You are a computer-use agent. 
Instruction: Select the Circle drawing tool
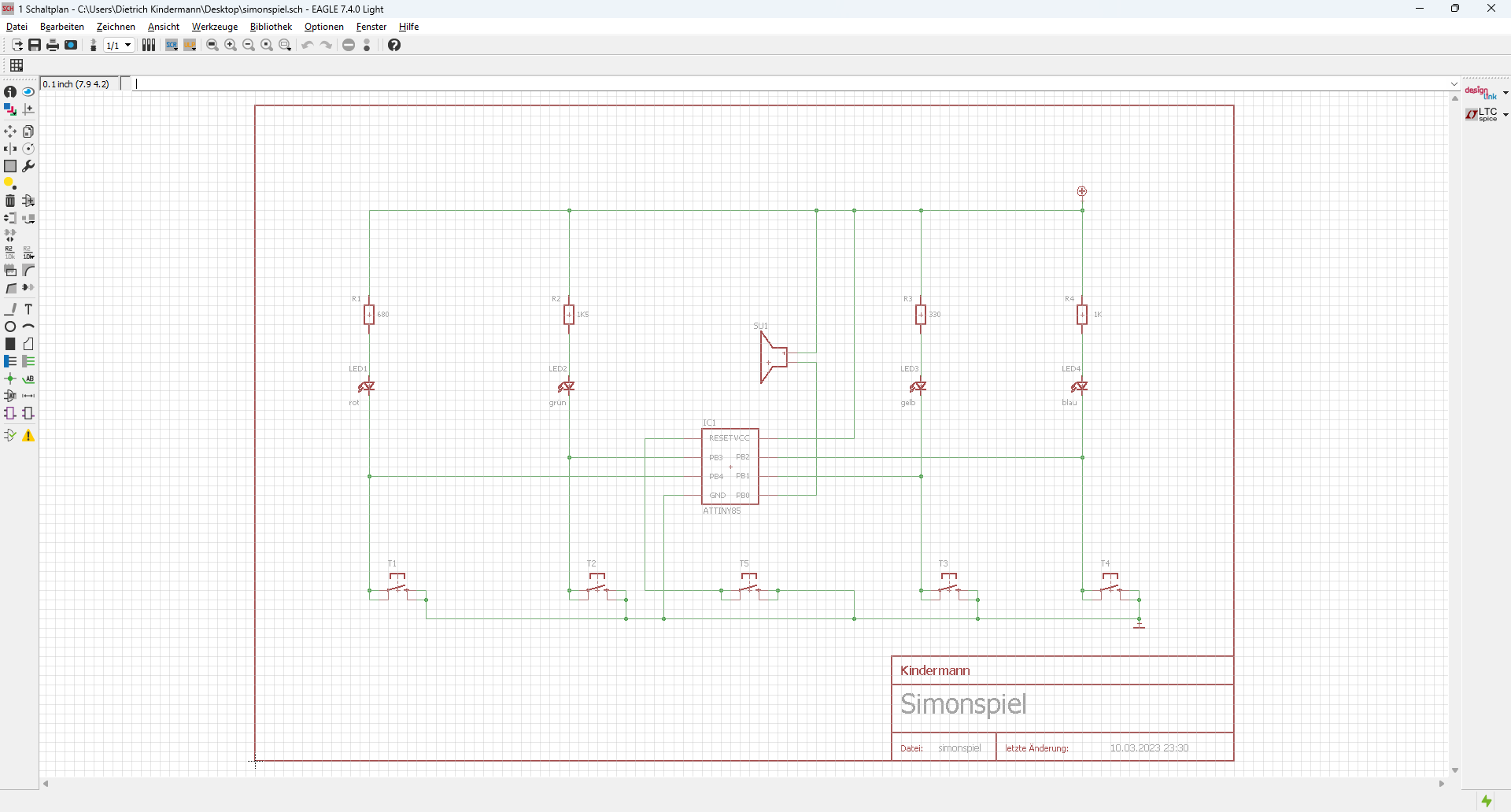[10, 327]
